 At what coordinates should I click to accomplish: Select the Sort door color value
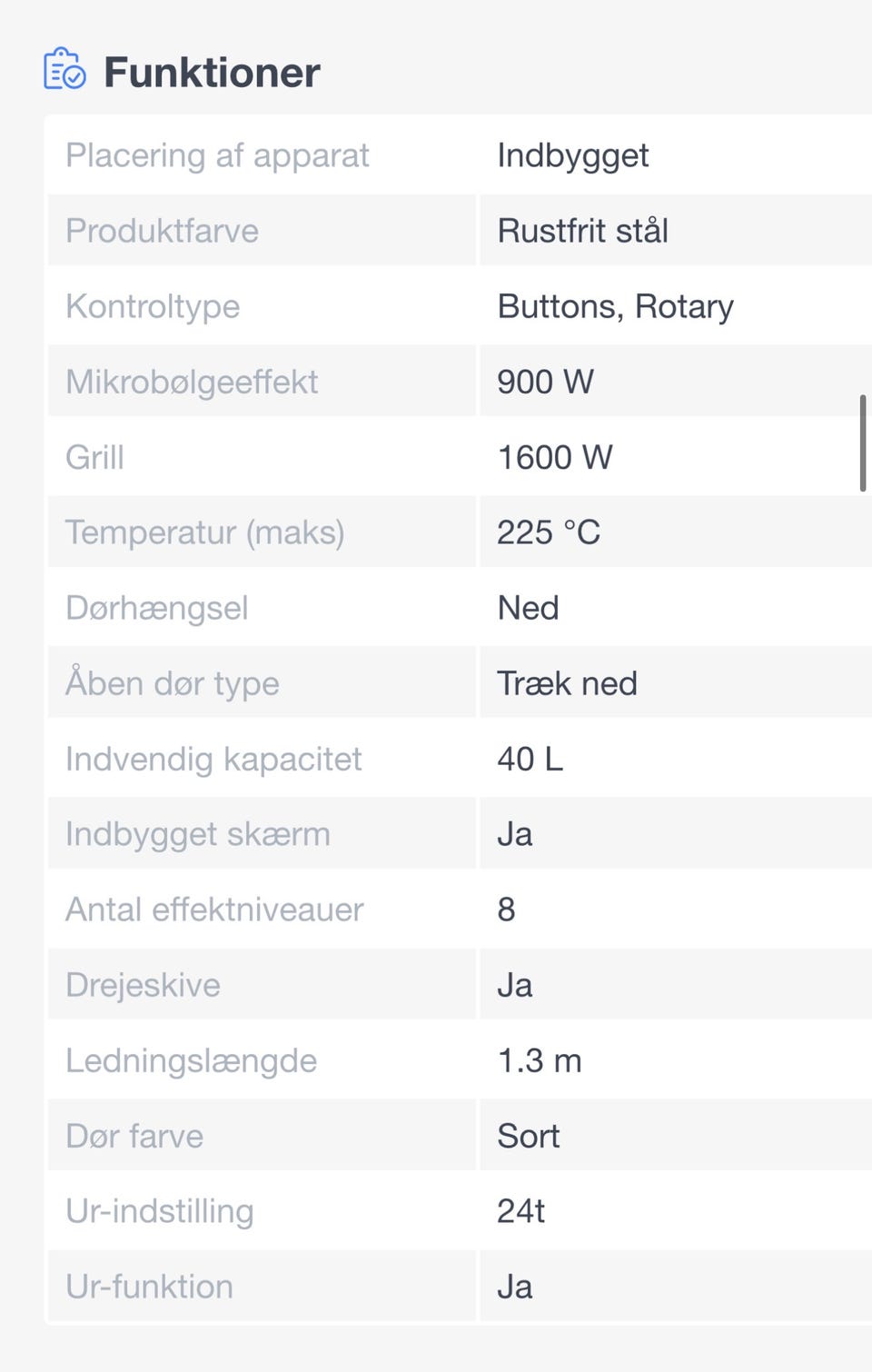tap(528, 1136)
